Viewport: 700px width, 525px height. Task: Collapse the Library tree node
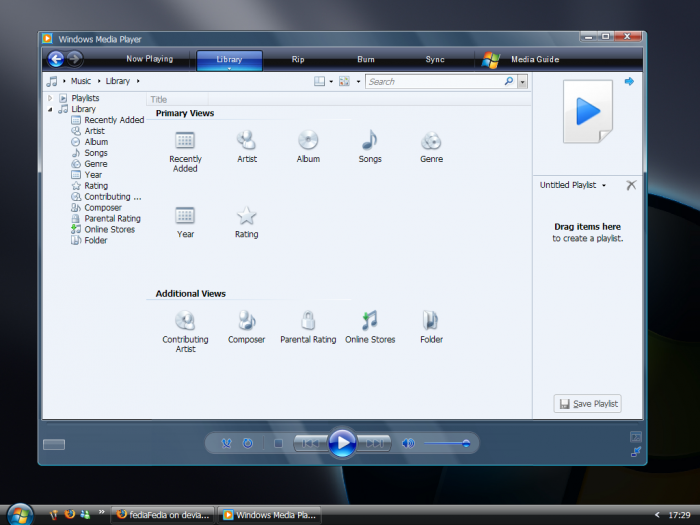point(50,109)
